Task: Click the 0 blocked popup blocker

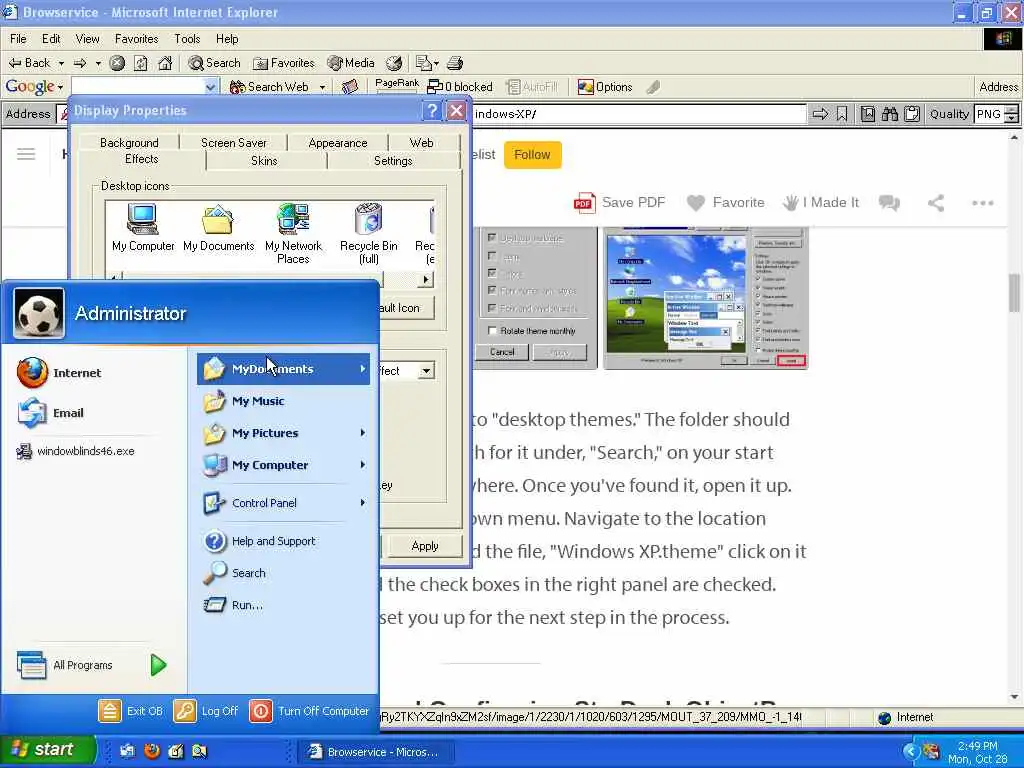Action: (460, 87)
